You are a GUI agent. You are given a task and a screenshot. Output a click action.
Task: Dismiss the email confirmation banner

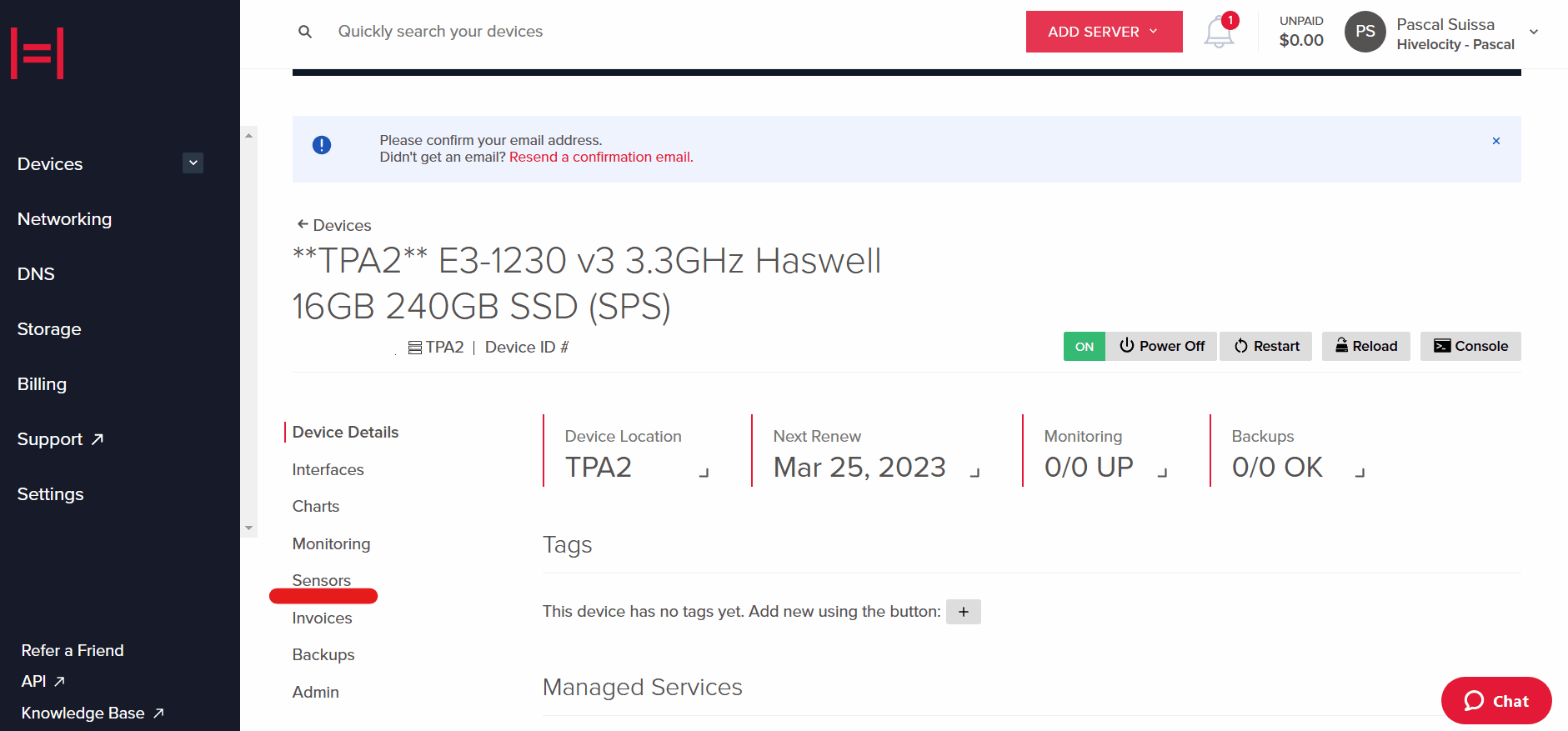pyautogui.click(x=1496, y=141)
